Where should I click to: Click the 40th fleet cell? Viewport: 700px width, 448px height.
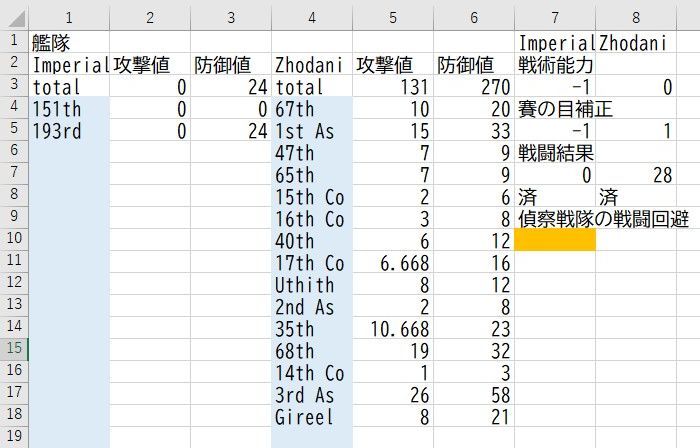point(312,240)
